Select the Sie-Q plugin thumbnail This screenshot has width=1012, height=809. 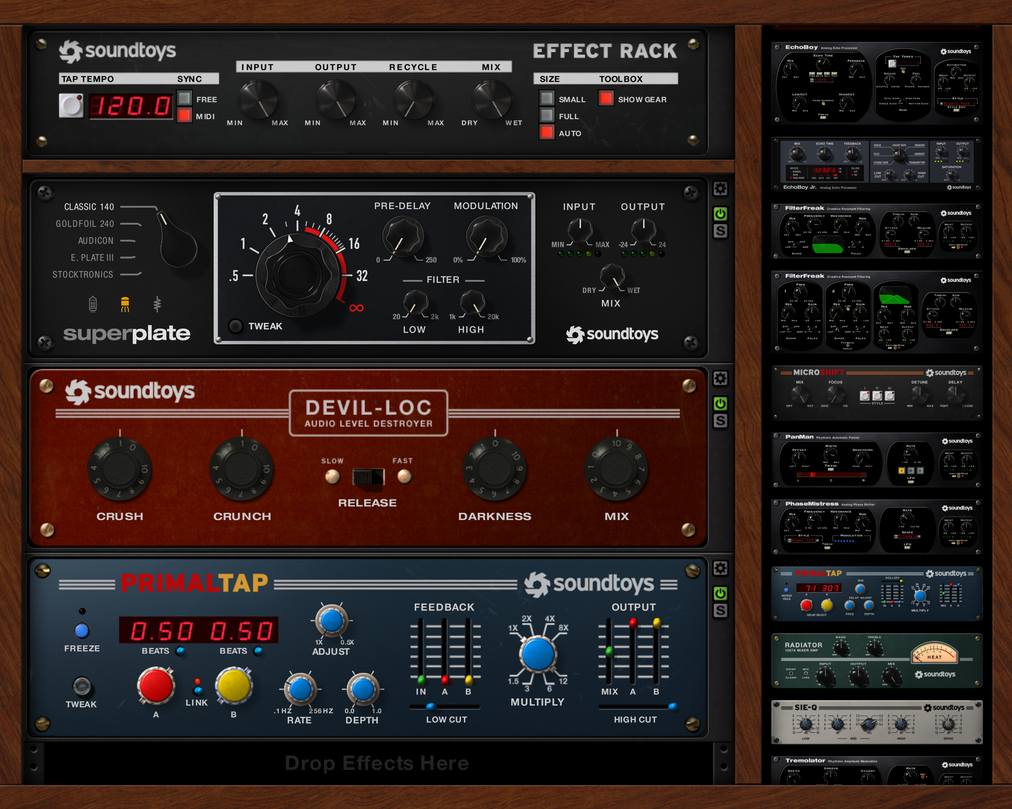point(876,722)
